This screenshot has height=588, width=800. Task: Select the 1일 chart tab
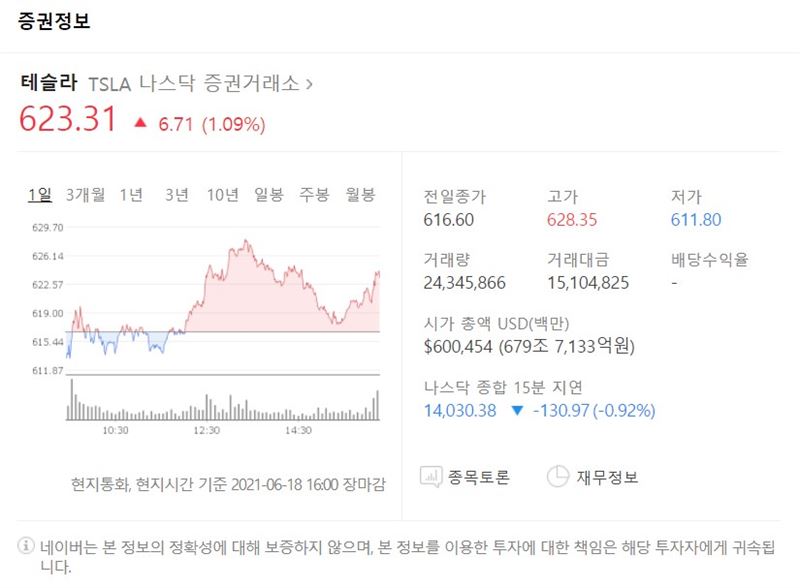40,194
